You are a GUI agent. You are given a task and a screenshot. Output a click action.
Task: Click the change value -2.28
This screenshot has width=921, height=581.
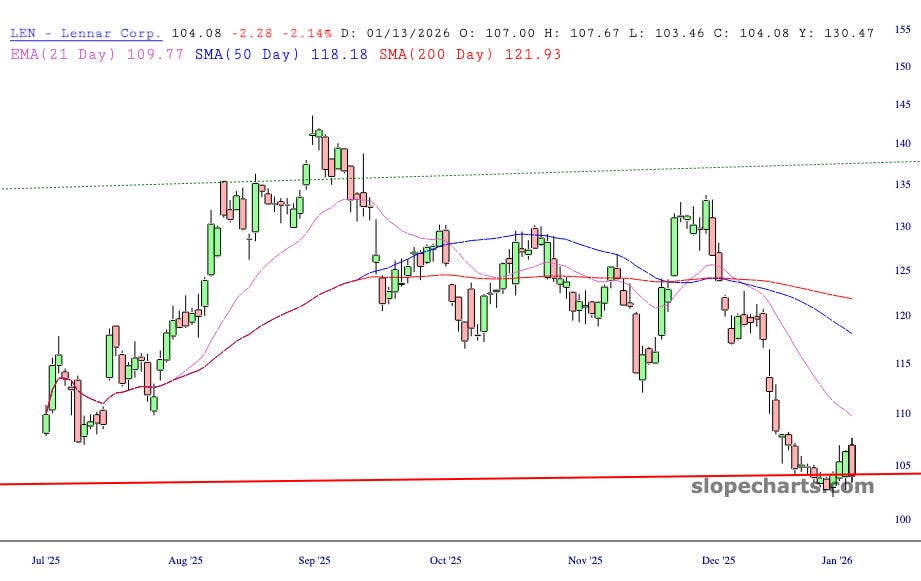tap(252, 33)
